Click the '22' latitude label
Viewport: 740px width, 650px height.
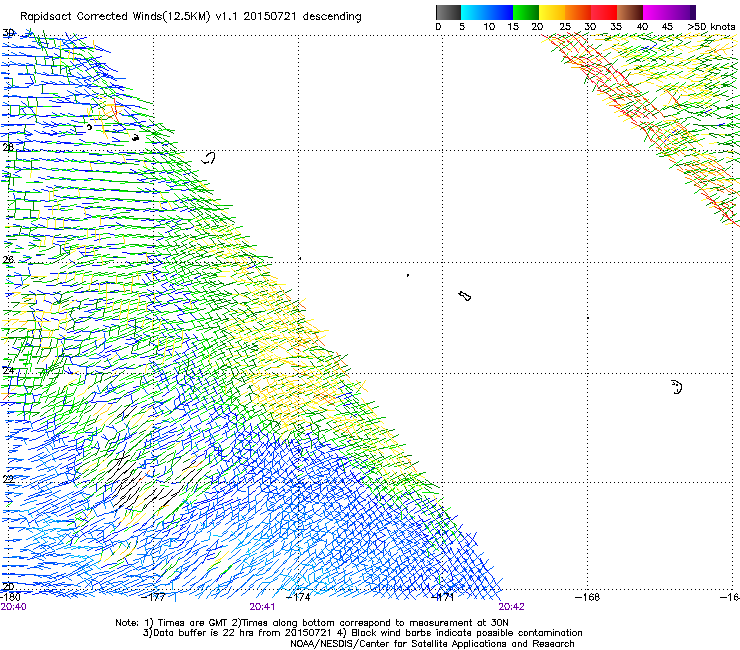coord(8,479)
